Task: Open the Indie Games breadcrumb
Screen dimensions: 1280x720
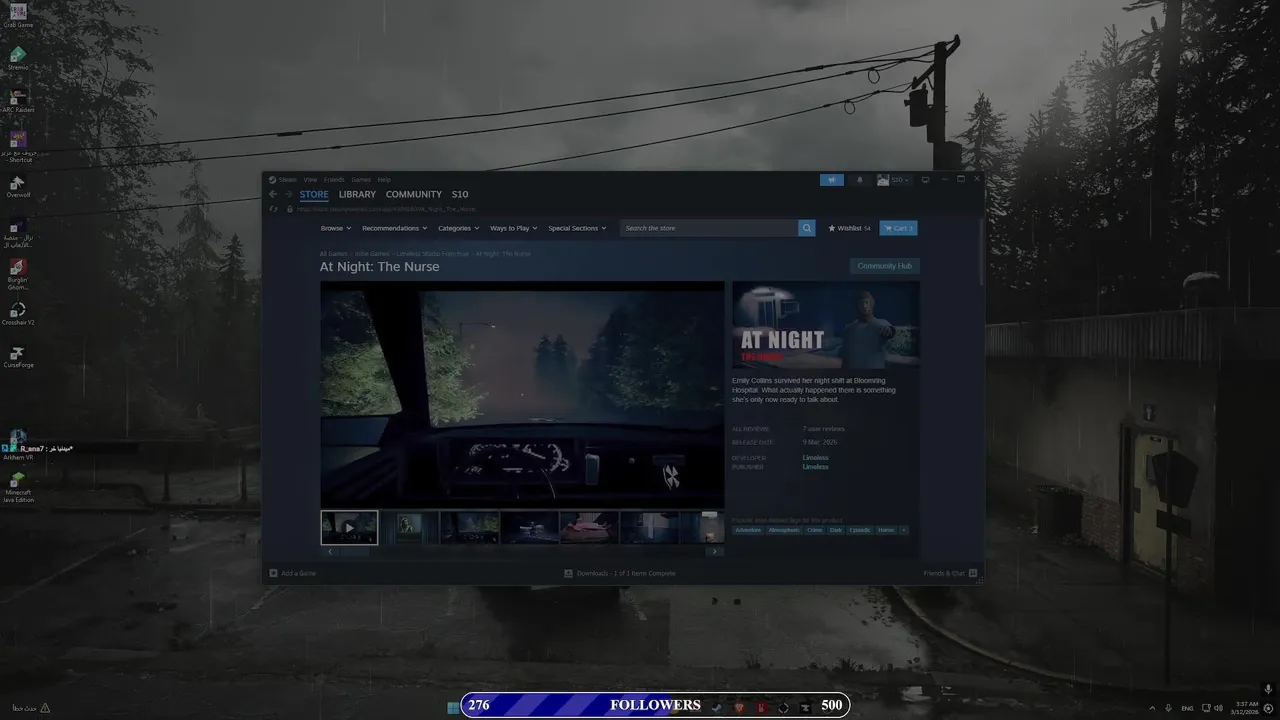Action: tap(372, 254)
